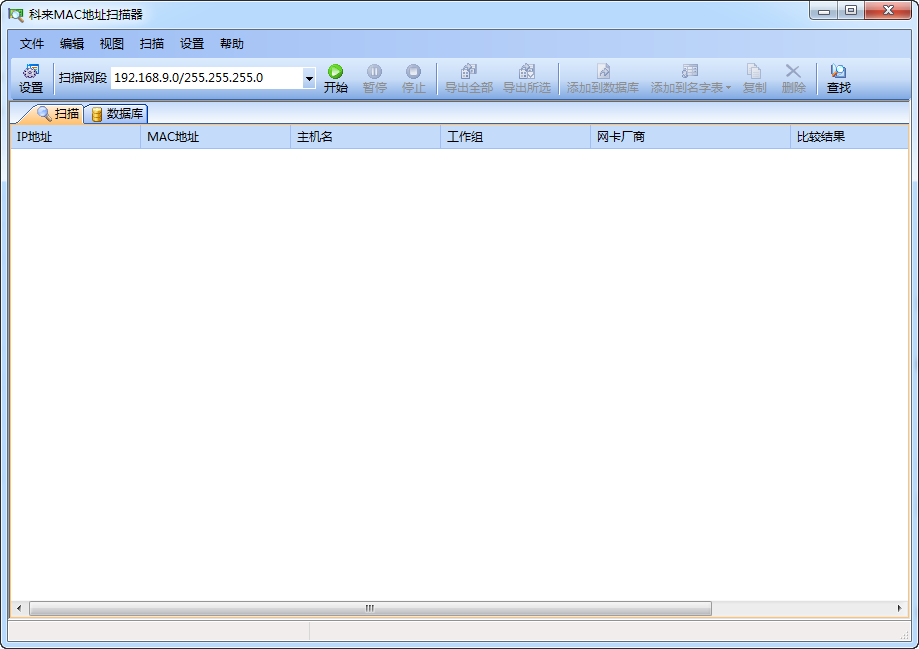This screenshot has height=649, width=919.
Task: Click the horizontal scrollbar right arrow
Action: point(899,608)
